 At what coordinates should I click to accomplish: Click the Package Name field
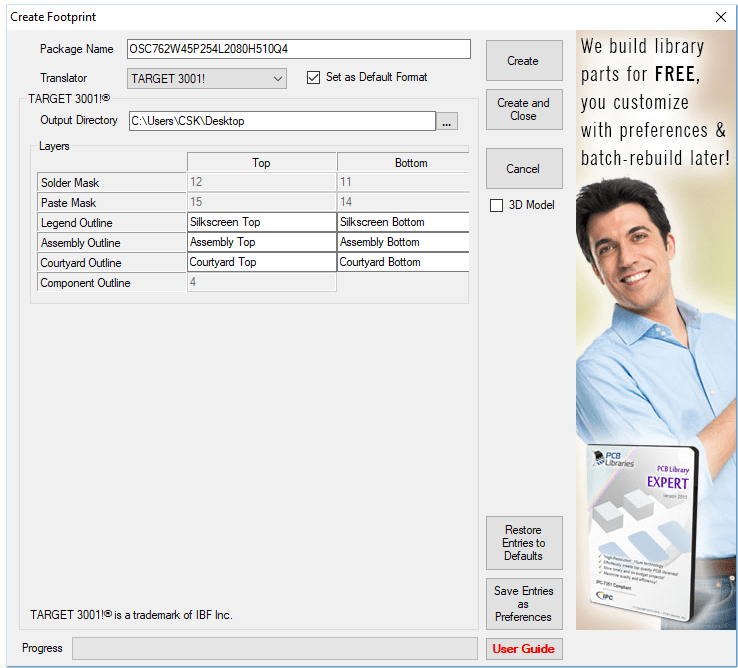click(x=298, y=49)
